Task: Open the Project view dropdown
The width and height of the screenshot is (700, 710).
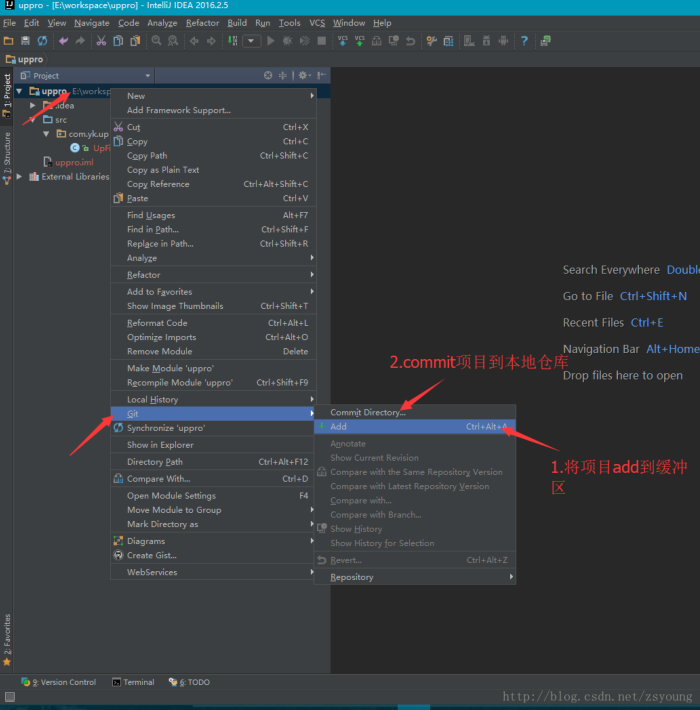Action: (147, 76)
